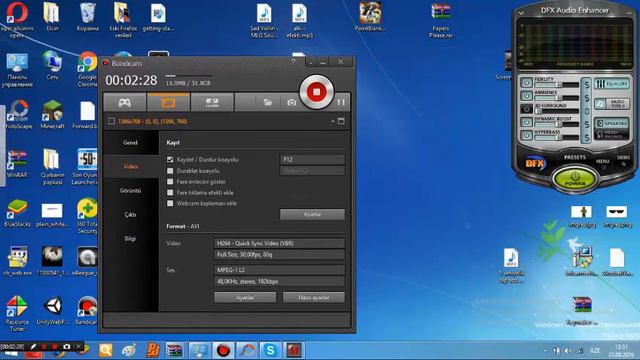Click the recording area rectangle icon
The height and width of the screenshot is (360, 640).
(111, 121)
